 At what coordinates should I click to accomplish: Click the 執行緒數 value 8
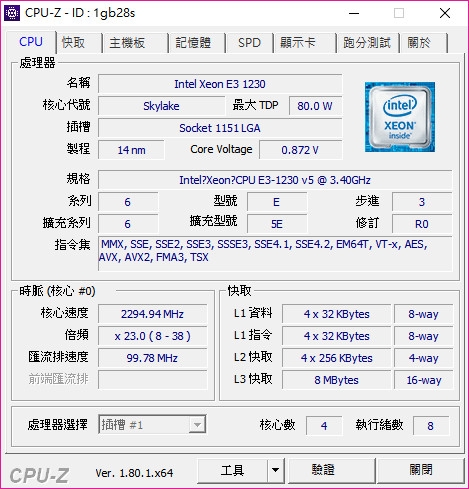(x=430, y=426)
